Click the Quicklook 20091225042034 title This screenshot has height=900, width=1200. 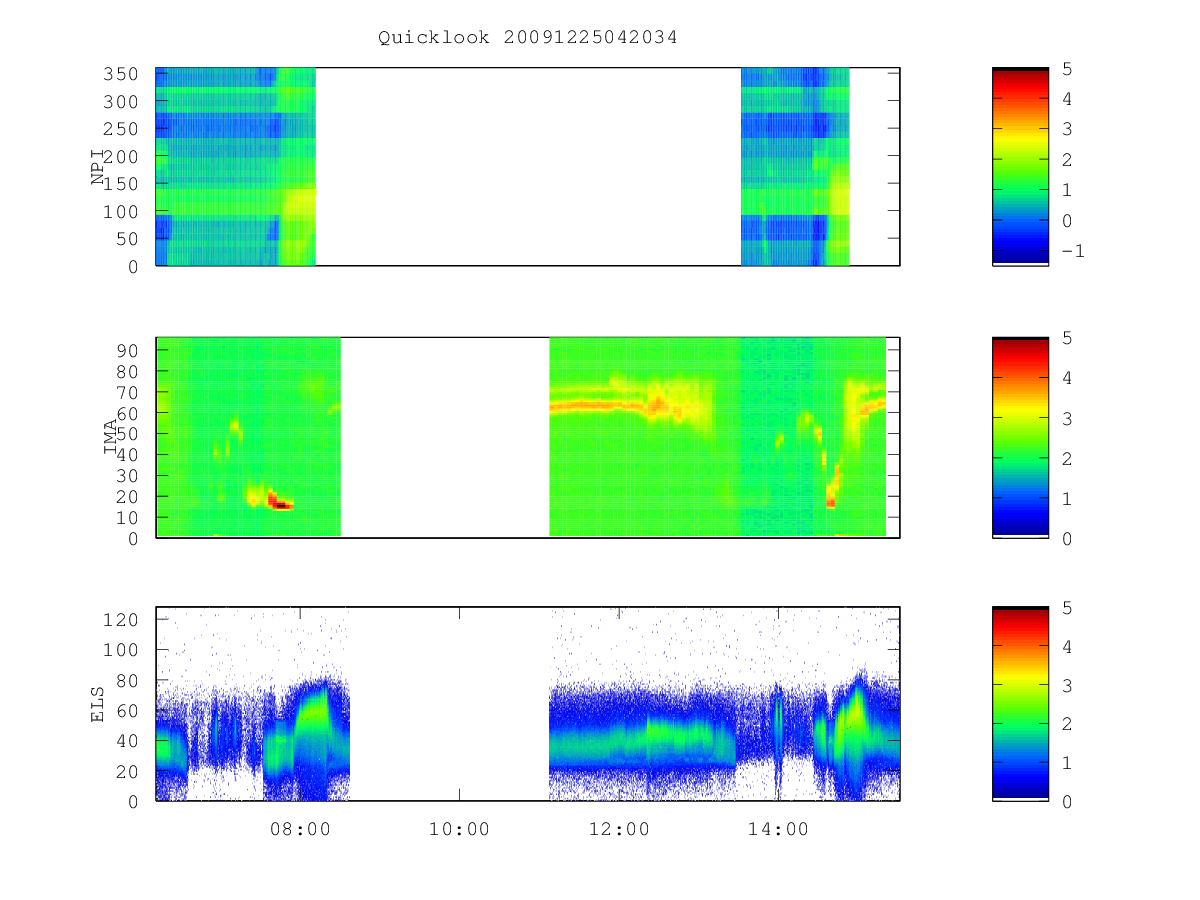point(527,38)
